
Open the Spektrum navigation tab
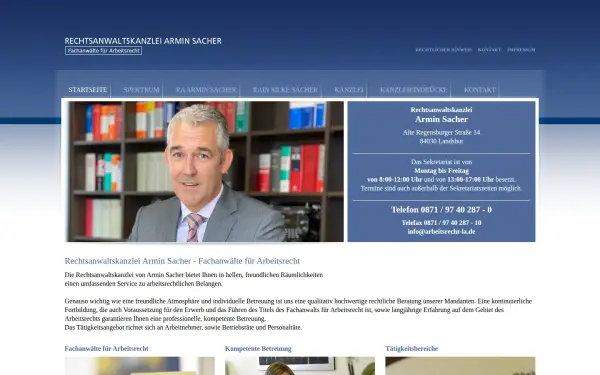coord(141,90)
